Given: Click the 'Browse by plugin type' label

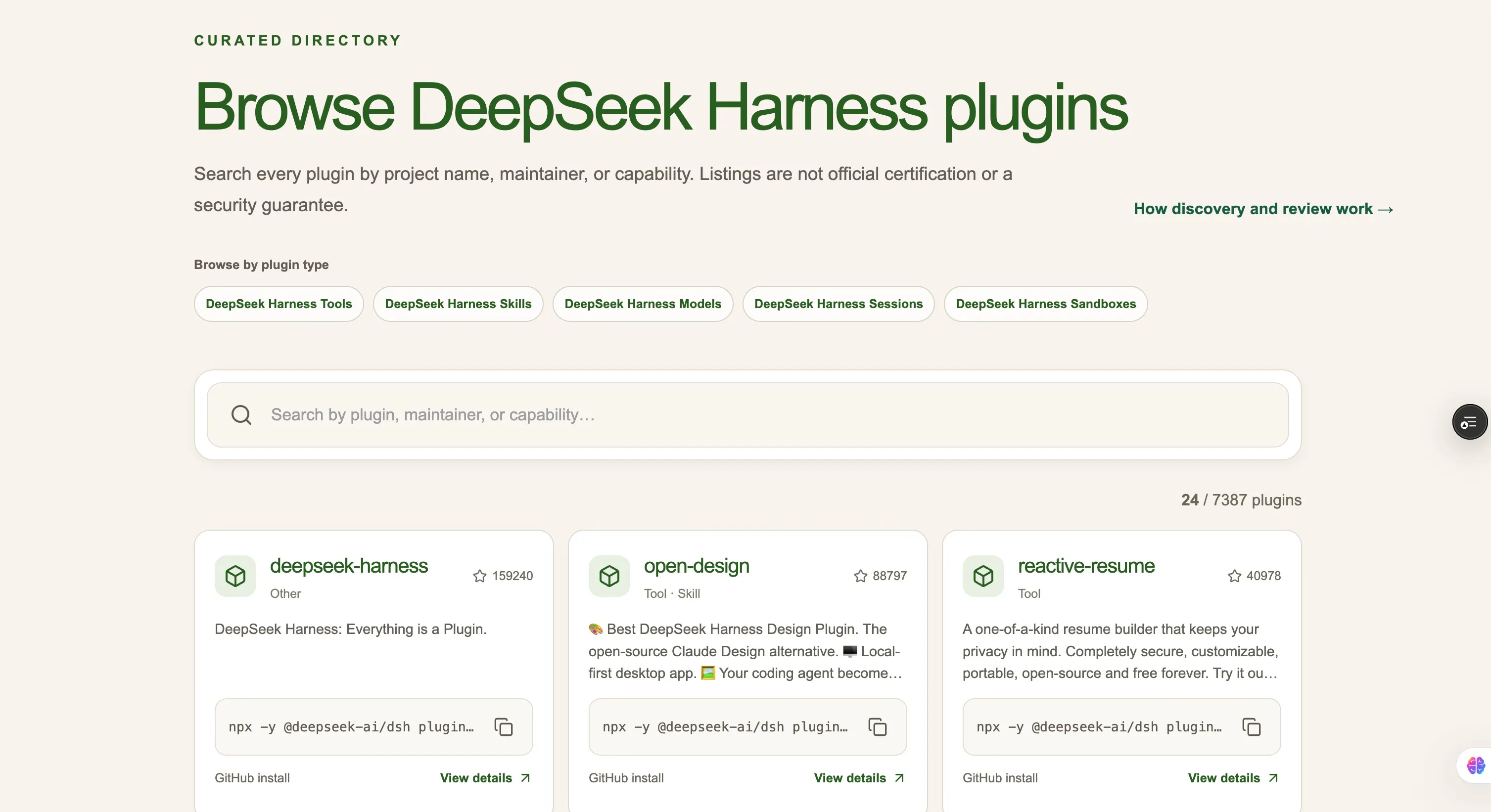Looking at the screenshot, I should [261, 265].
